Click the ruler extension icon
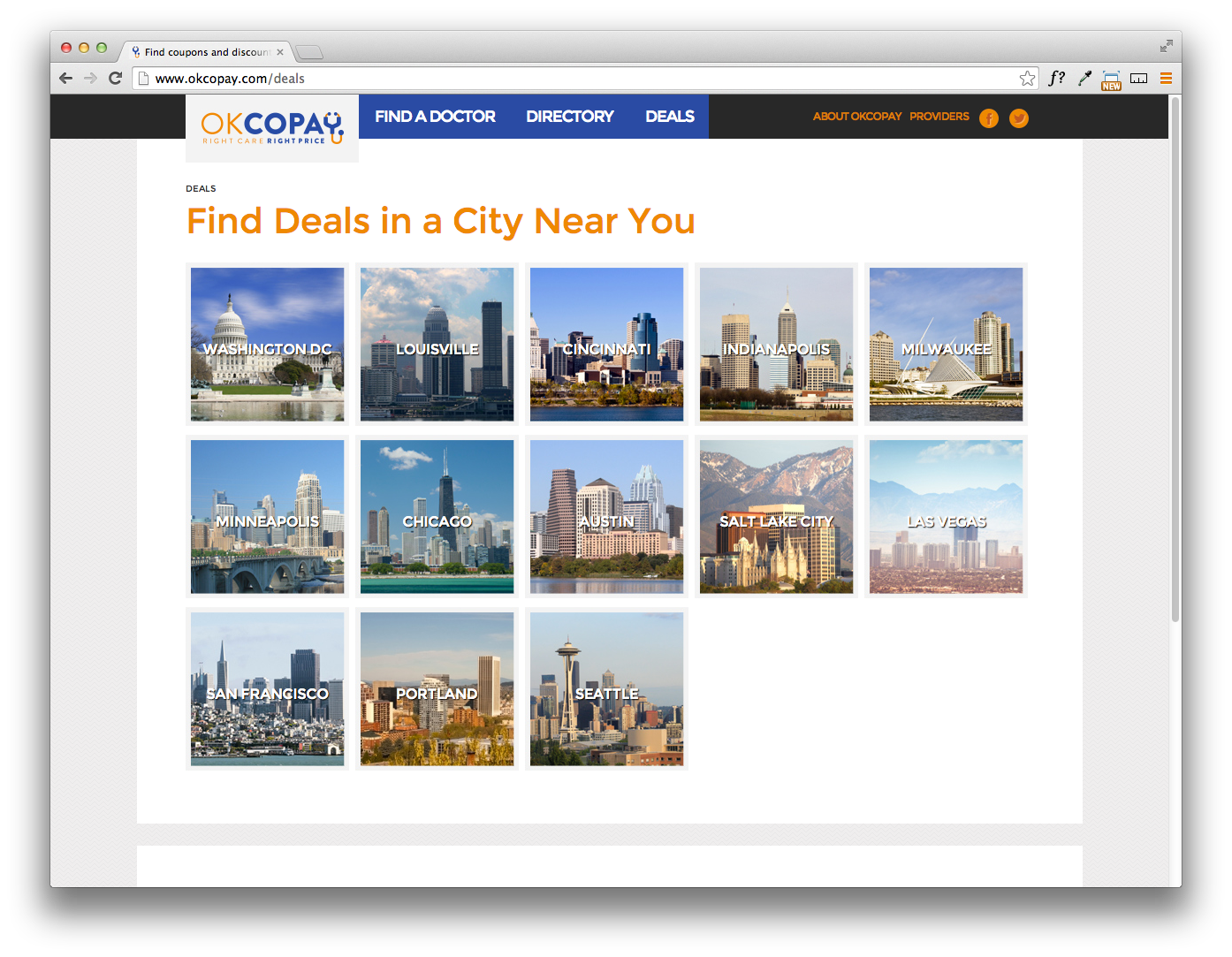 [x=1139, y=79]
